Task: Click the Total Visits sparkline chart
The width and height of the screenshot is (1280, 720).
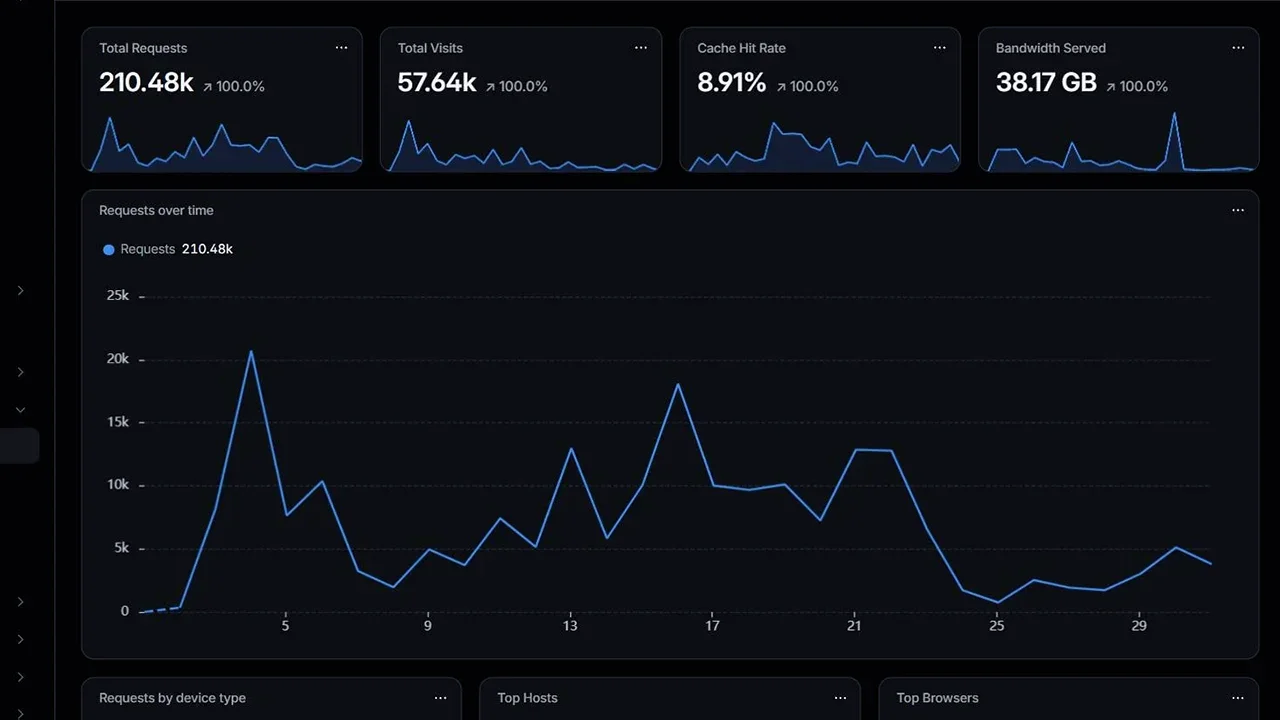Action: point(521,145)
